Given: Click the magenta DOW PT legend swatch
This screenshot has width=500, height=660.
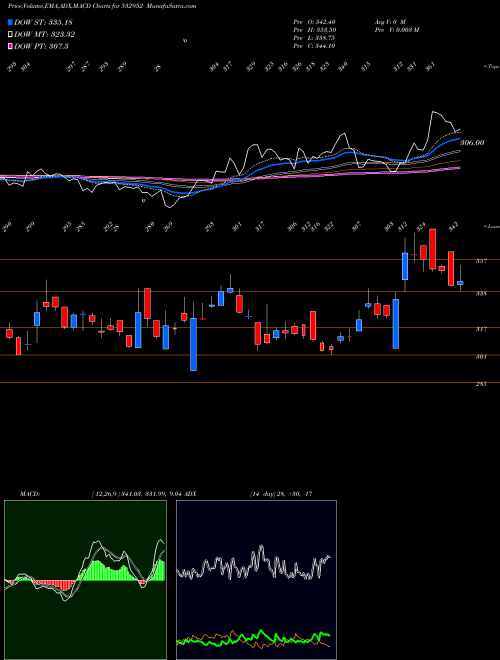Looking at the screenshot, I should 10,46.
